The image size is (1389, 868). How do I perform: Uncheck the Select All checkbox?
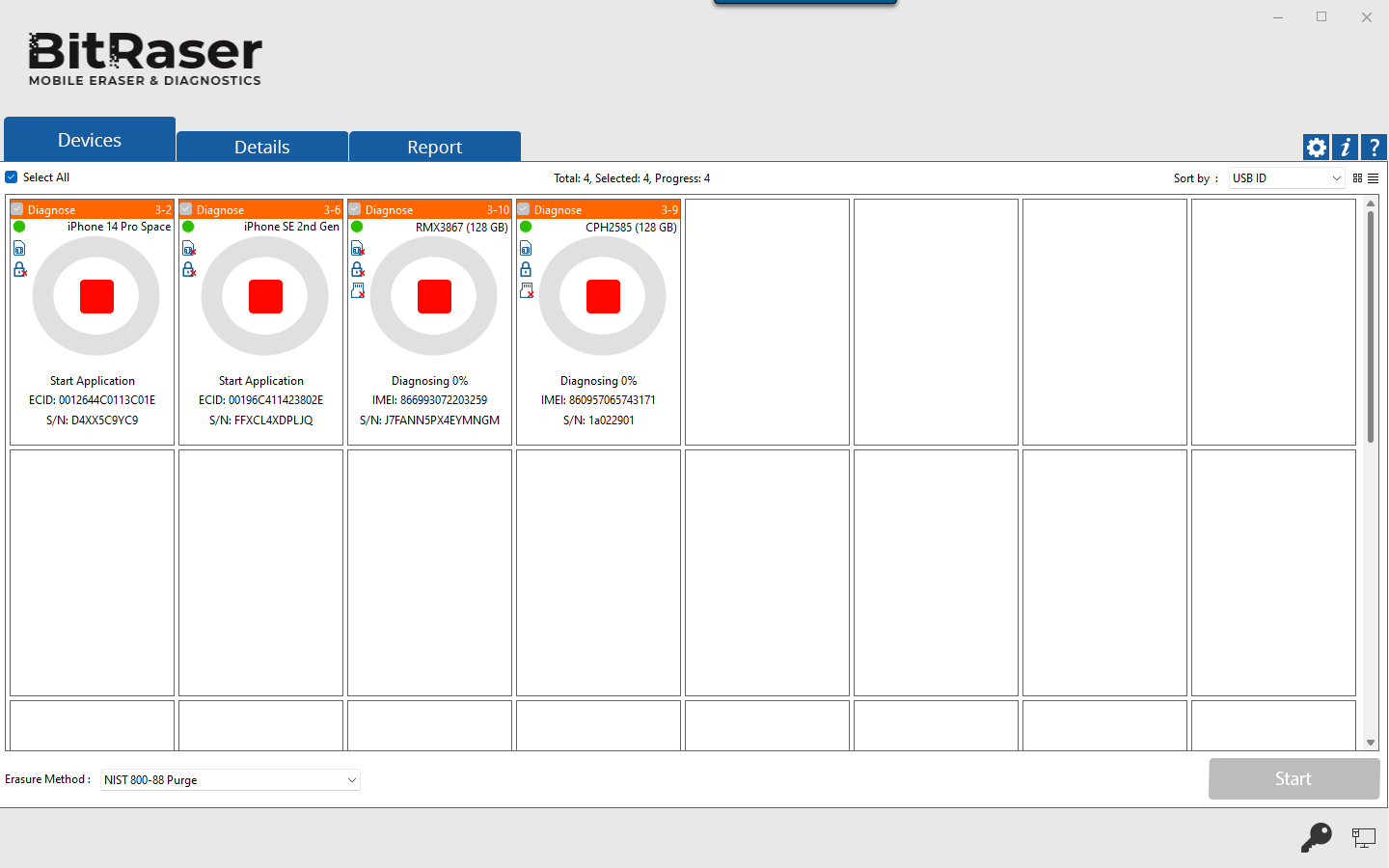pyautogui.click(x=12, y=177)
